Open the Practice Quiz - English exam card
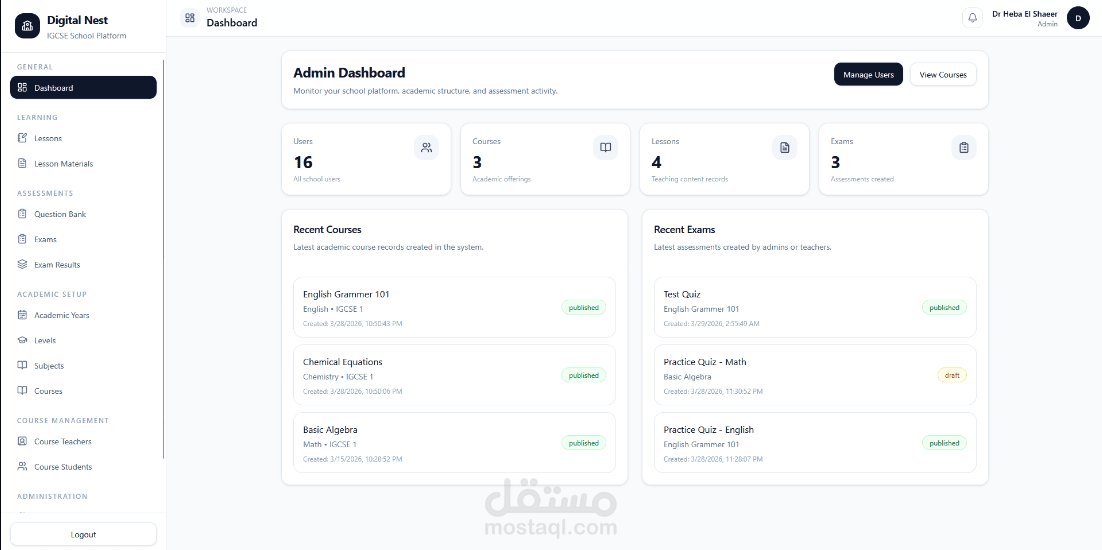The height and width of the screenshot is (550, 1102). [815, 443]
